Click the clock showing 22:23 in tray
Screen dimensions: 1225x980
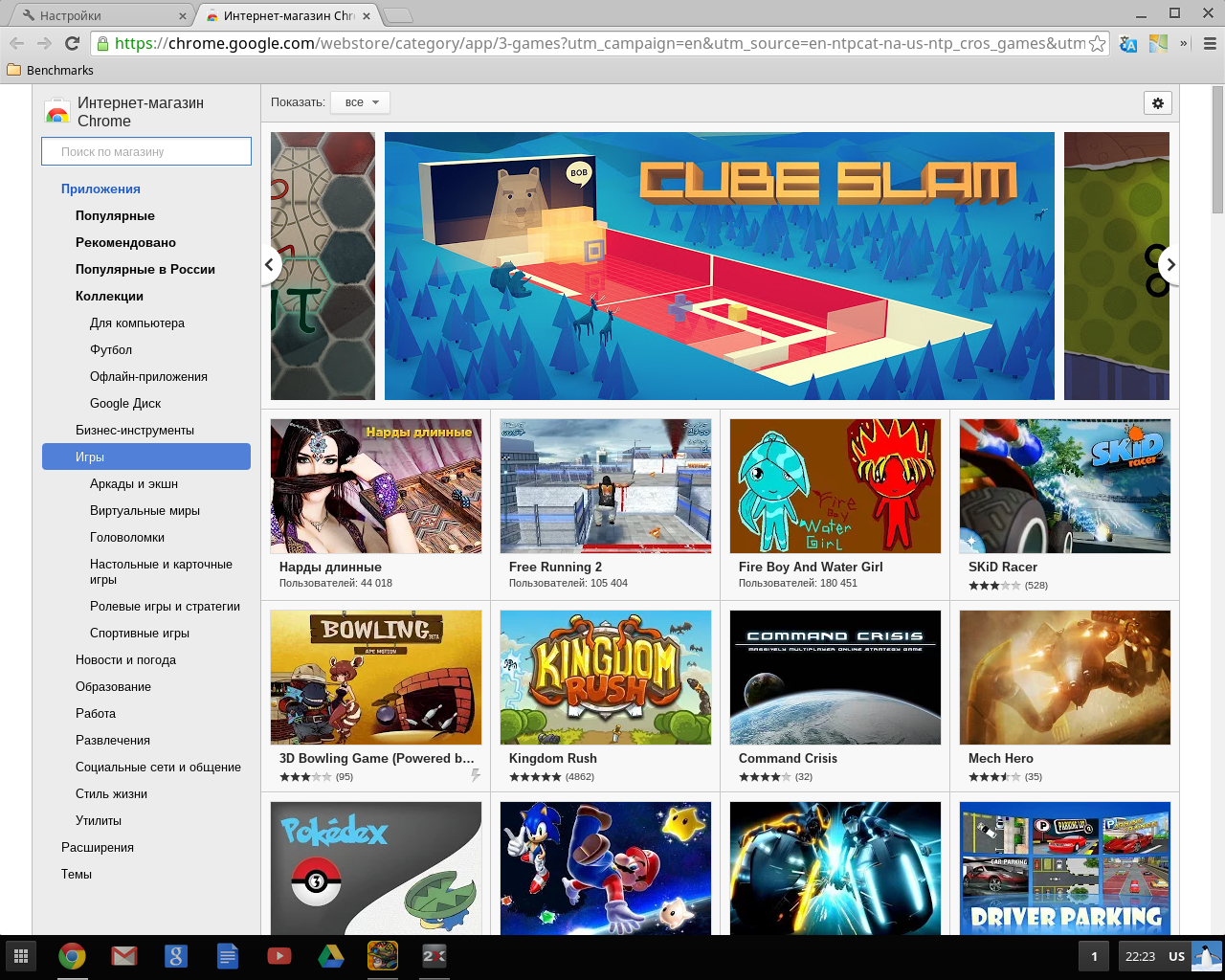(x=1140, y=956)
